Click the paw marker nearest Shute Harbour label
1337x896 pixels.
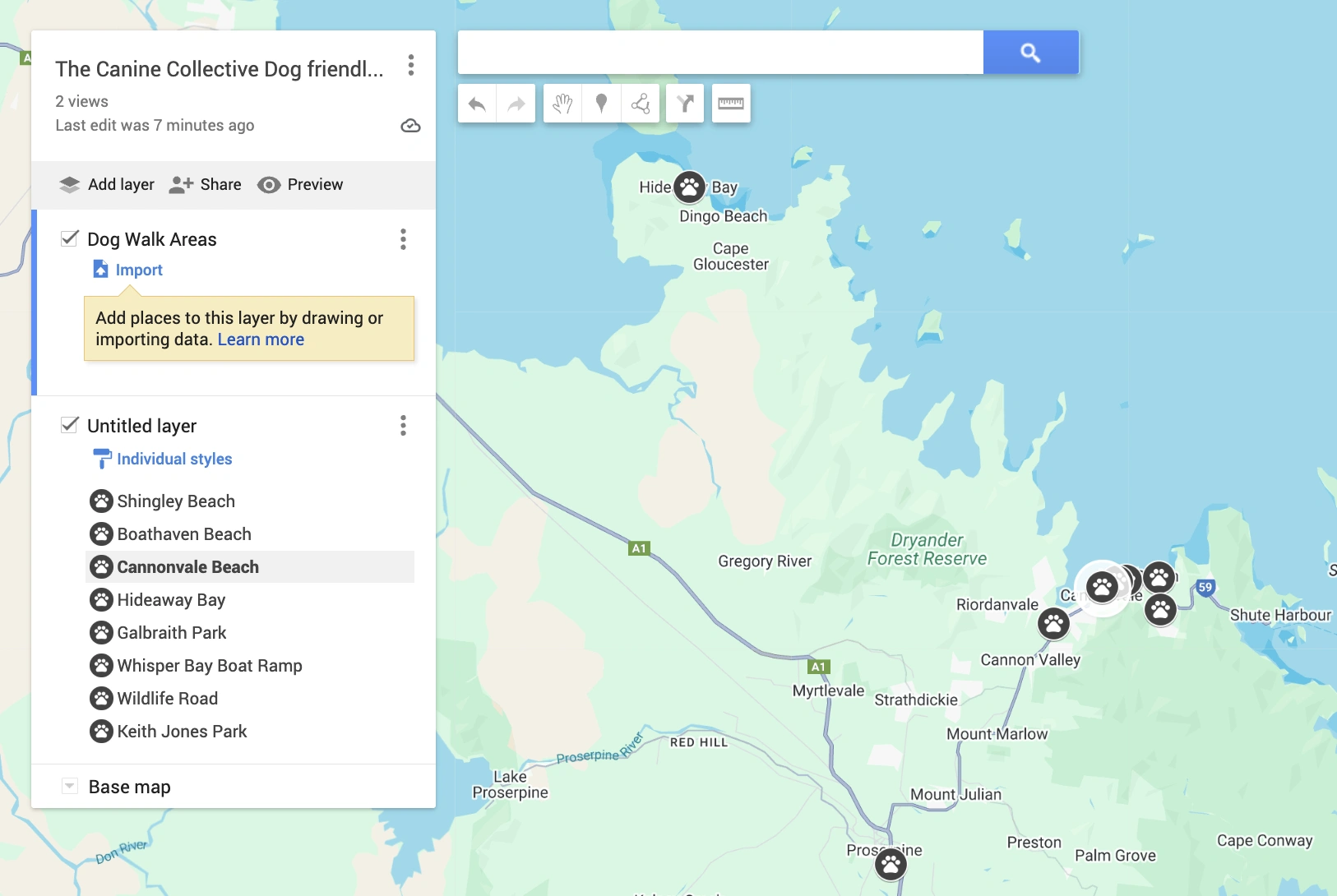point(1160,610)
